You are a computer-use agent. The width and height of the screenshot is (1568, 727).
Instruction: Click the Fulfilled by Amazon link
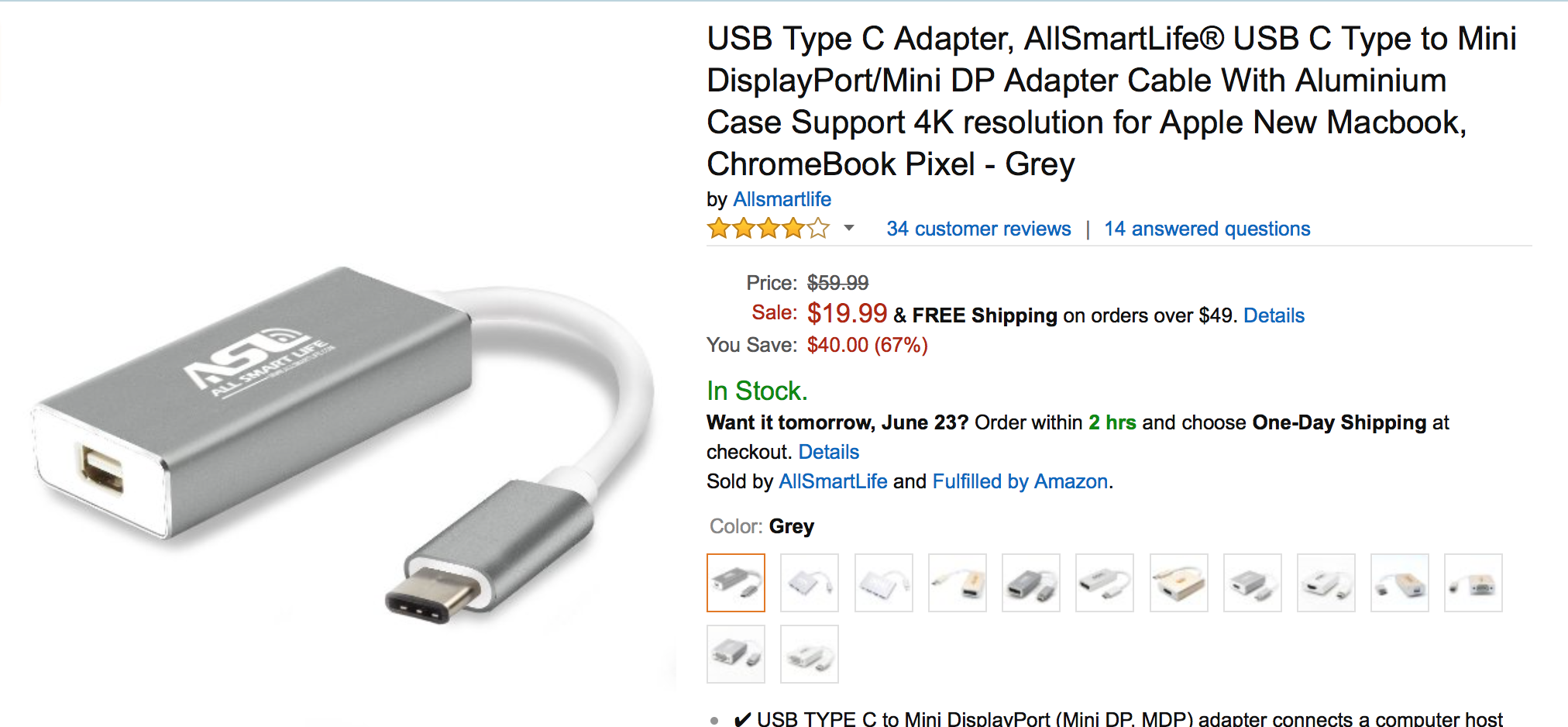tap(1020, 481)
